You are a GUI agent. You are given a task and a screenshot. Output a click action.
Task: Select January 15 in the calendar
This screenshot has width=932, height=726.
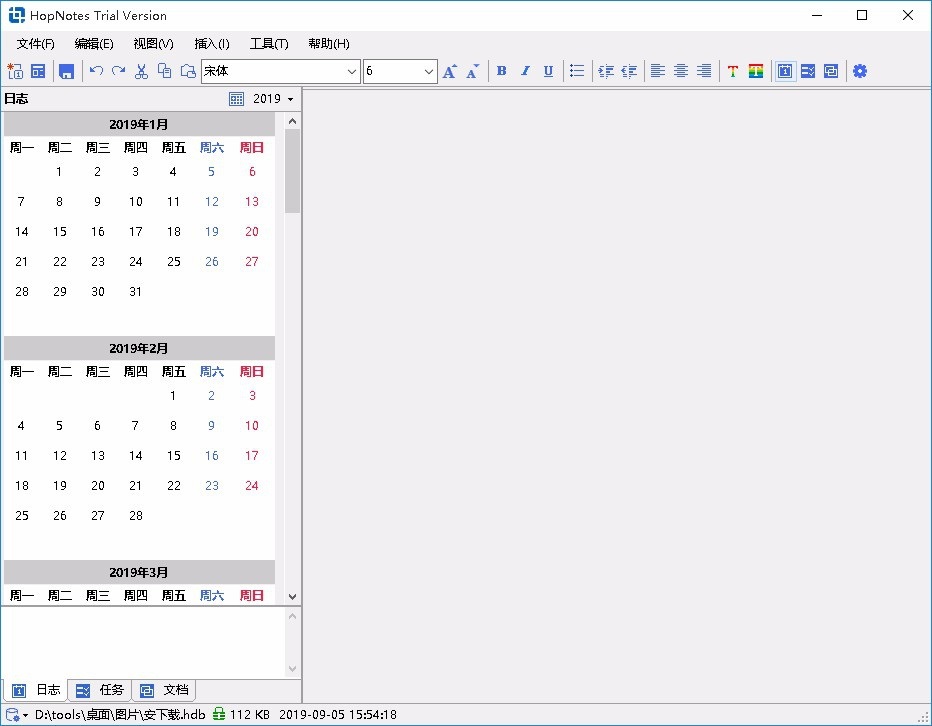click(59, 231)
